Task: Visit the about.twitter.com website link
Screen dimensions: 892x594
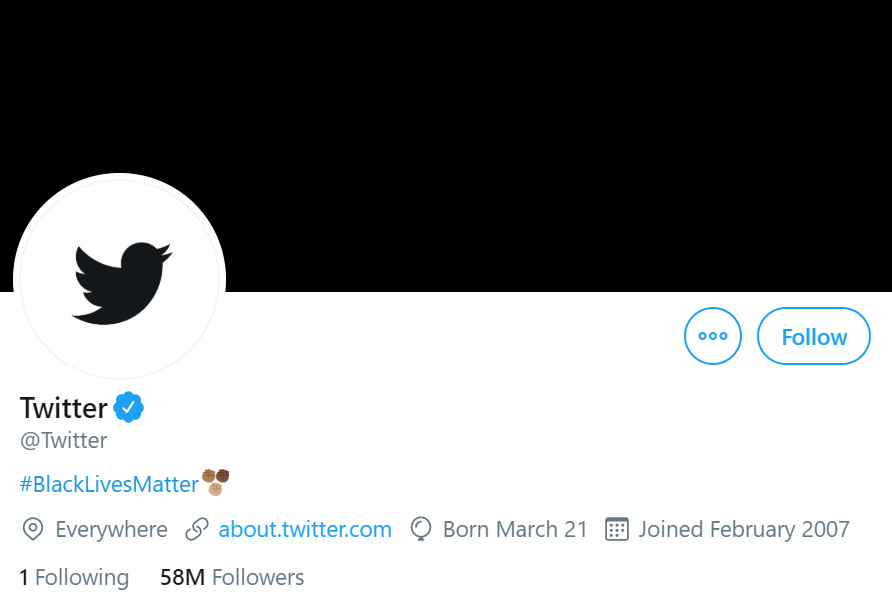Action: [305, 529]
